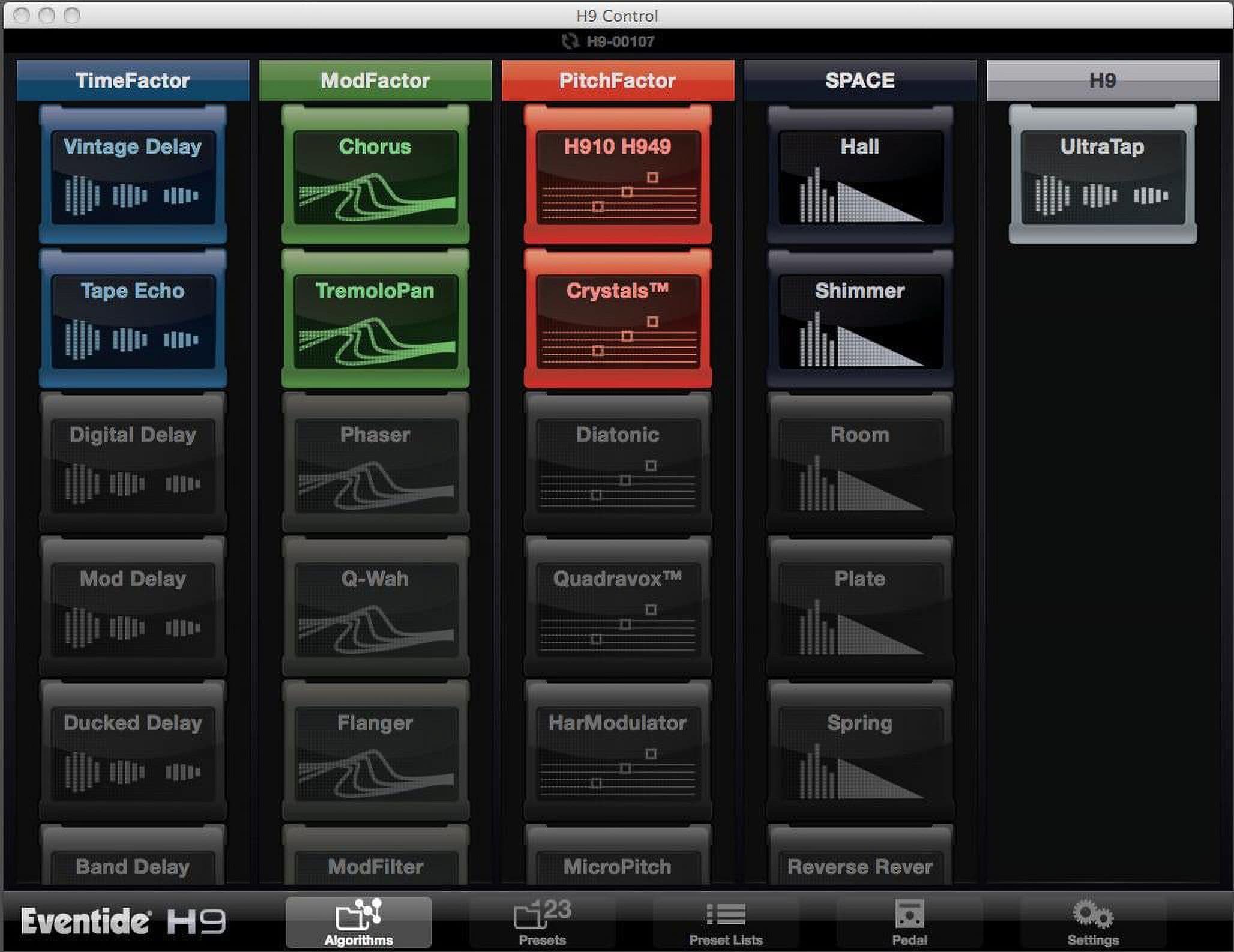The width and height of the screenshot is (1234, 952).
Task: Select the Chorus algorithm tile
Action: pyautogui.click(x=375, y=174)
